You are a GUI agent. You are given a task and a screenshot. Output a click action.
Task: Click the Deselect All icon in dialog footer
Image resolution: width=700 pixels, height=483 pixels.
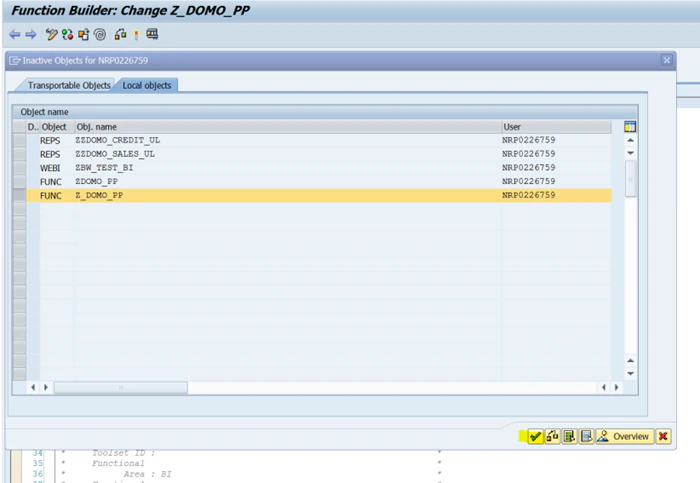[586, 436]
